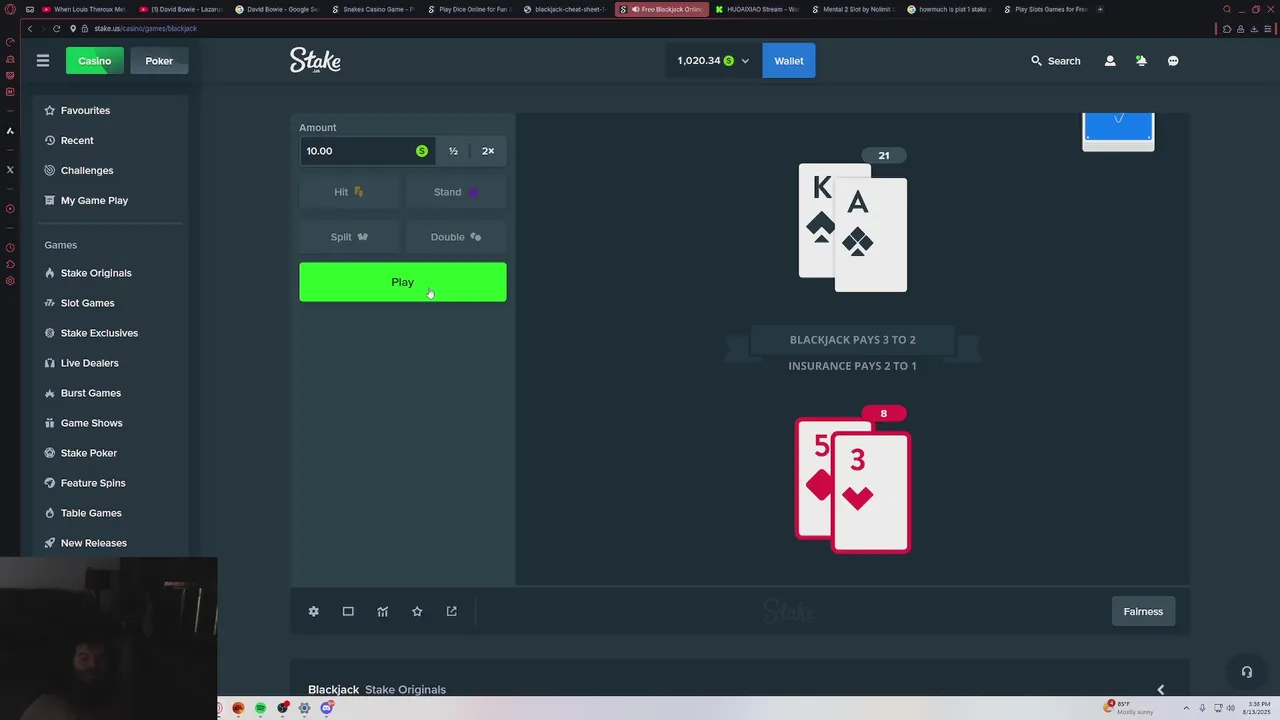Click the player's 3 of hearts card
Image resolution: width=1280 pixels, height=720 pixels.
871,492
